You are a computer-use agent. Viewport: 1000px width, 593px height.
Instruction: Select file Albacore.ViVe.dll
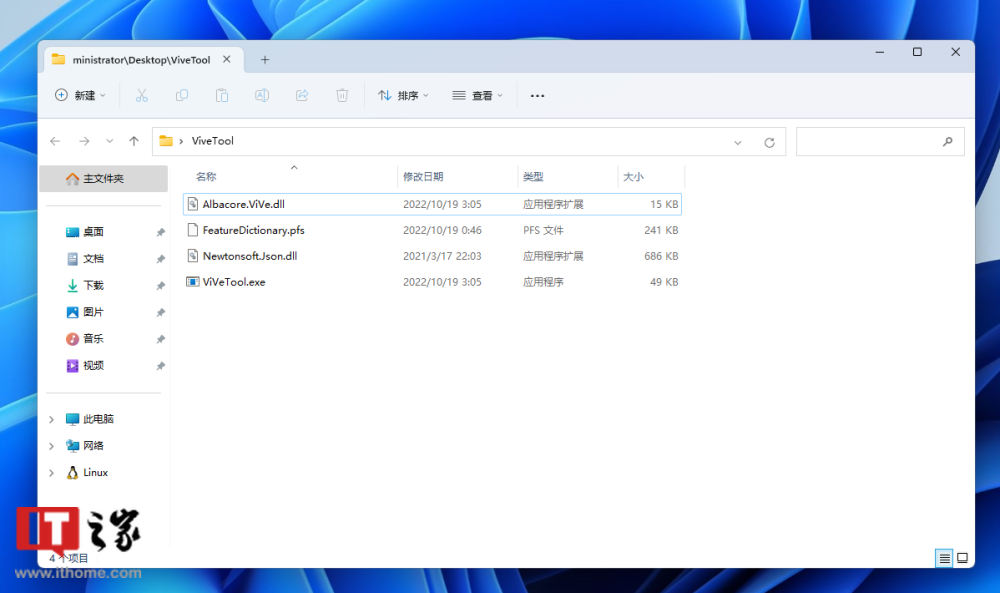pyautogui.click(x=432, y=205)
